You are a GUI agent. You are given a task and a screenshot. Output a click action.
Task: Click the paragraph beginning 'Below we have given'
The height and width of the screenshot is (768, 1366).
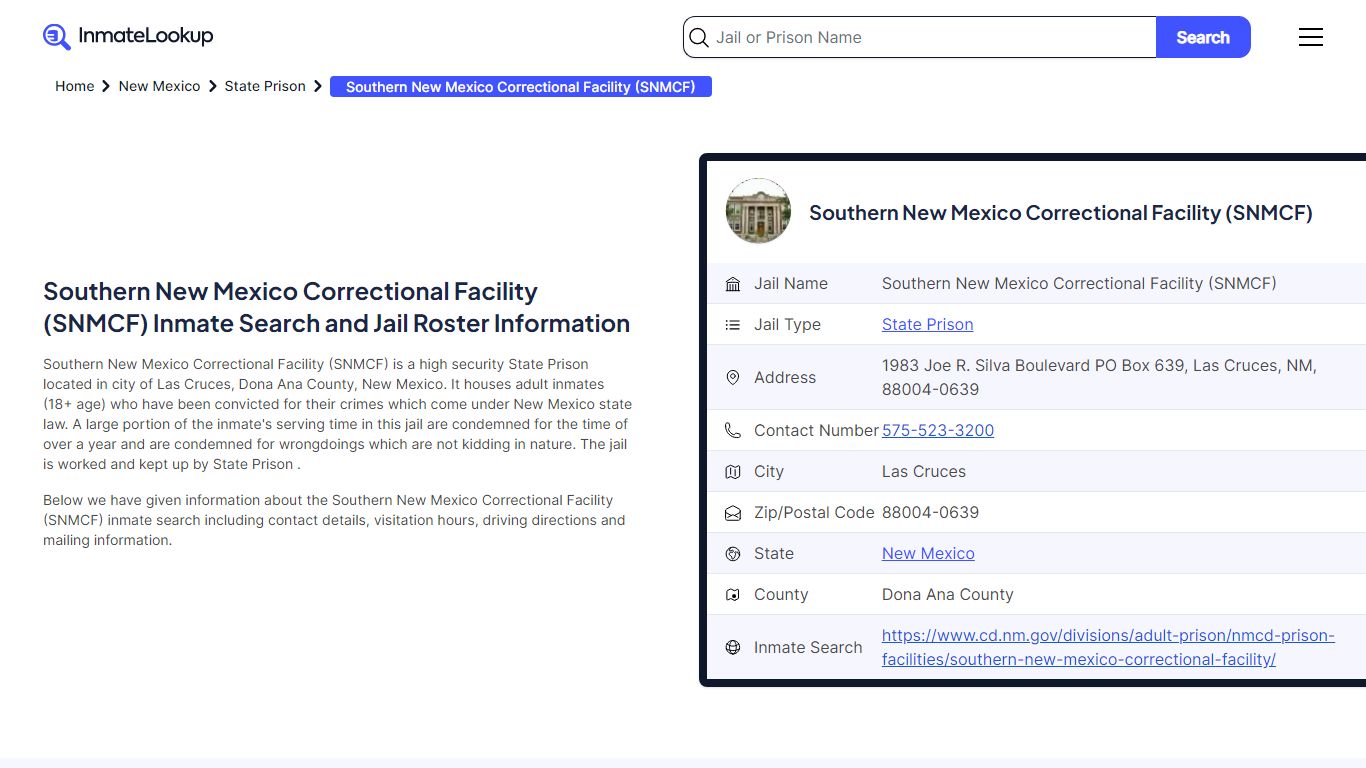tap(334, 520)
